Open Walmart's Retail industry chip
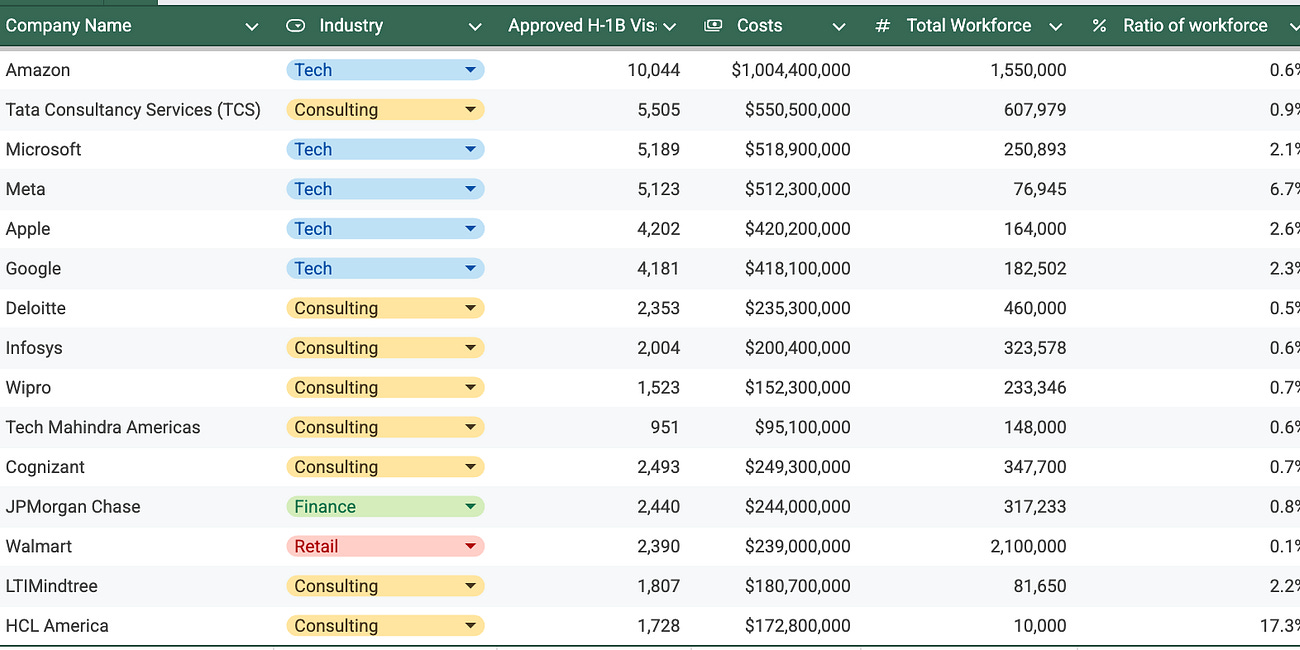This screenshot has height=650, width=1300. pos(385,546)
